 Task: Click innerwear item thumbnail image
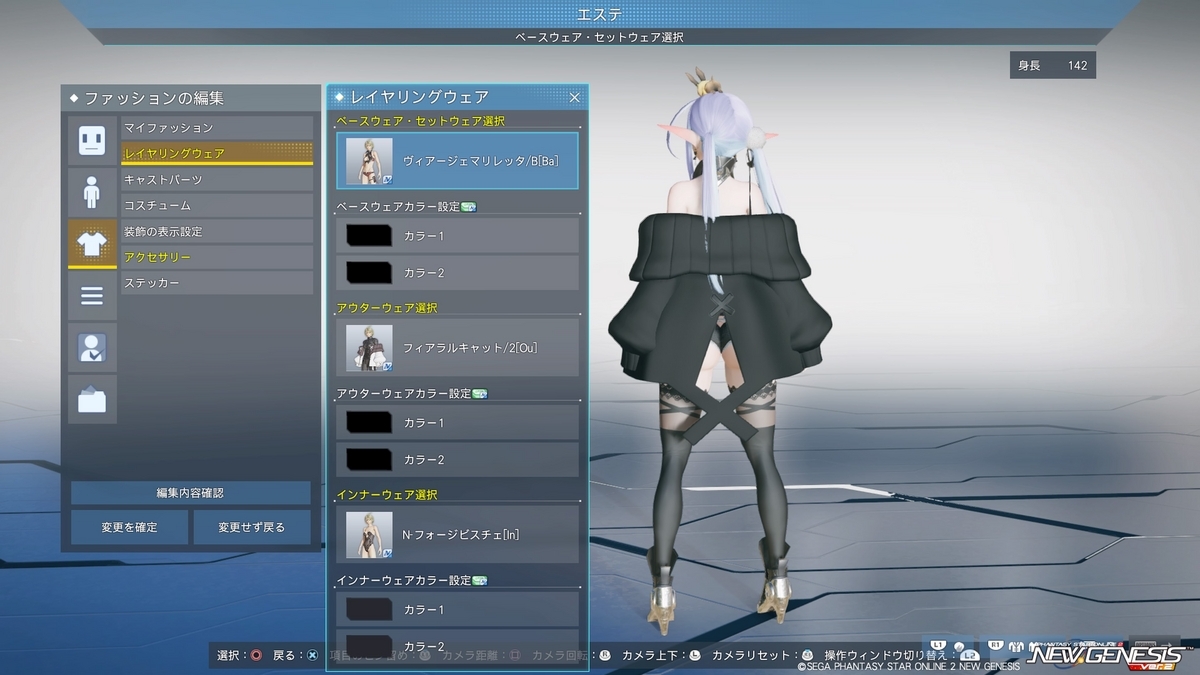369,535
